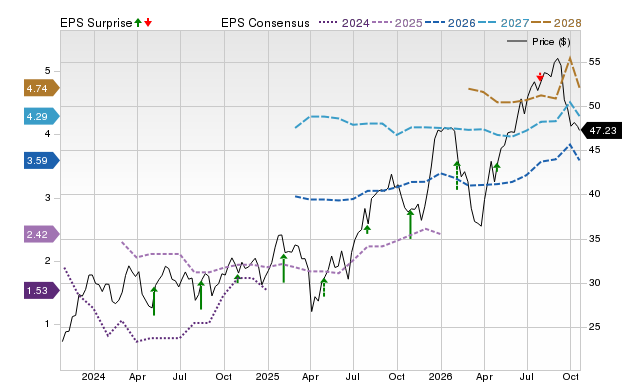This screenshot has height=382, width=640.
Task: Click the 5 tick on the EPS axis
Action: [47, 71]
